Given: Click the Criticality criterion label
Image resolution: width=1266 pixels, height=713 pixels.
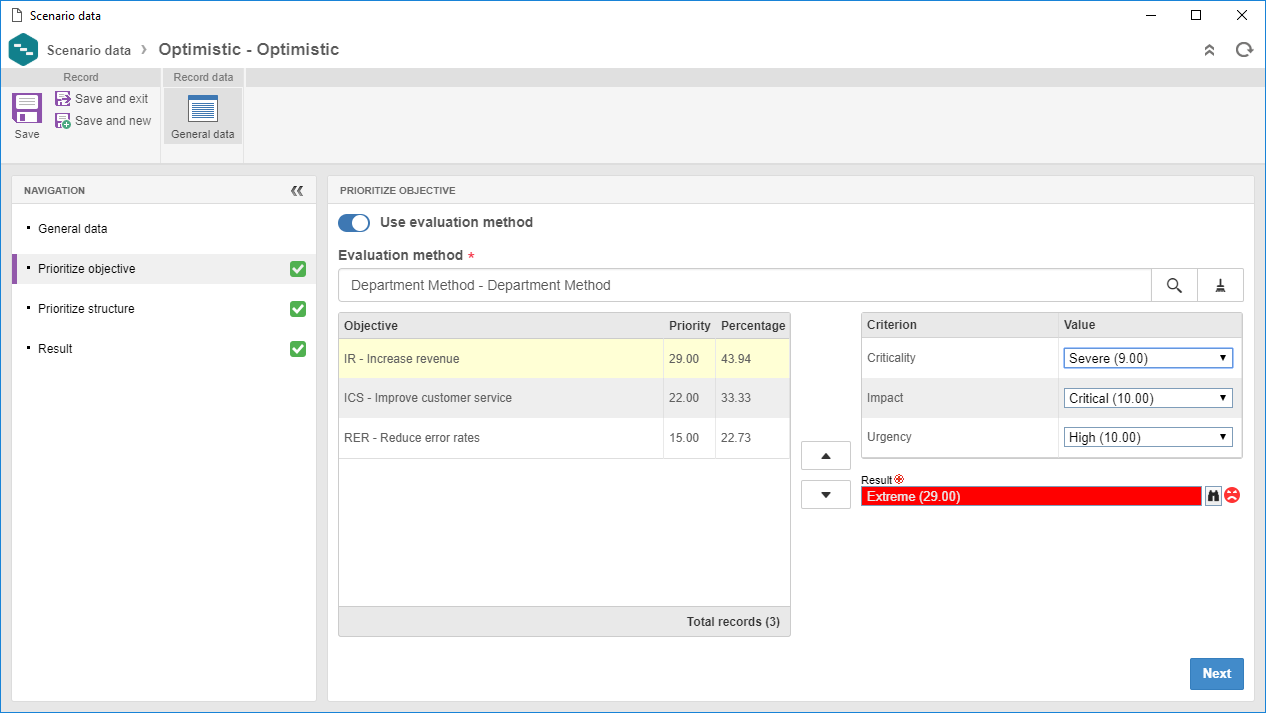Looking at the screenshot, I should point(891,358).
